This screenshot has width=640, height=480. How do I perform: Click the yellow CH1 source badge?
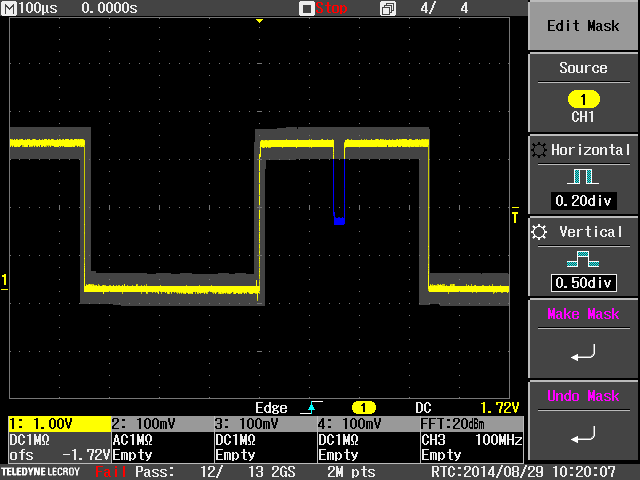click(583, 99)
